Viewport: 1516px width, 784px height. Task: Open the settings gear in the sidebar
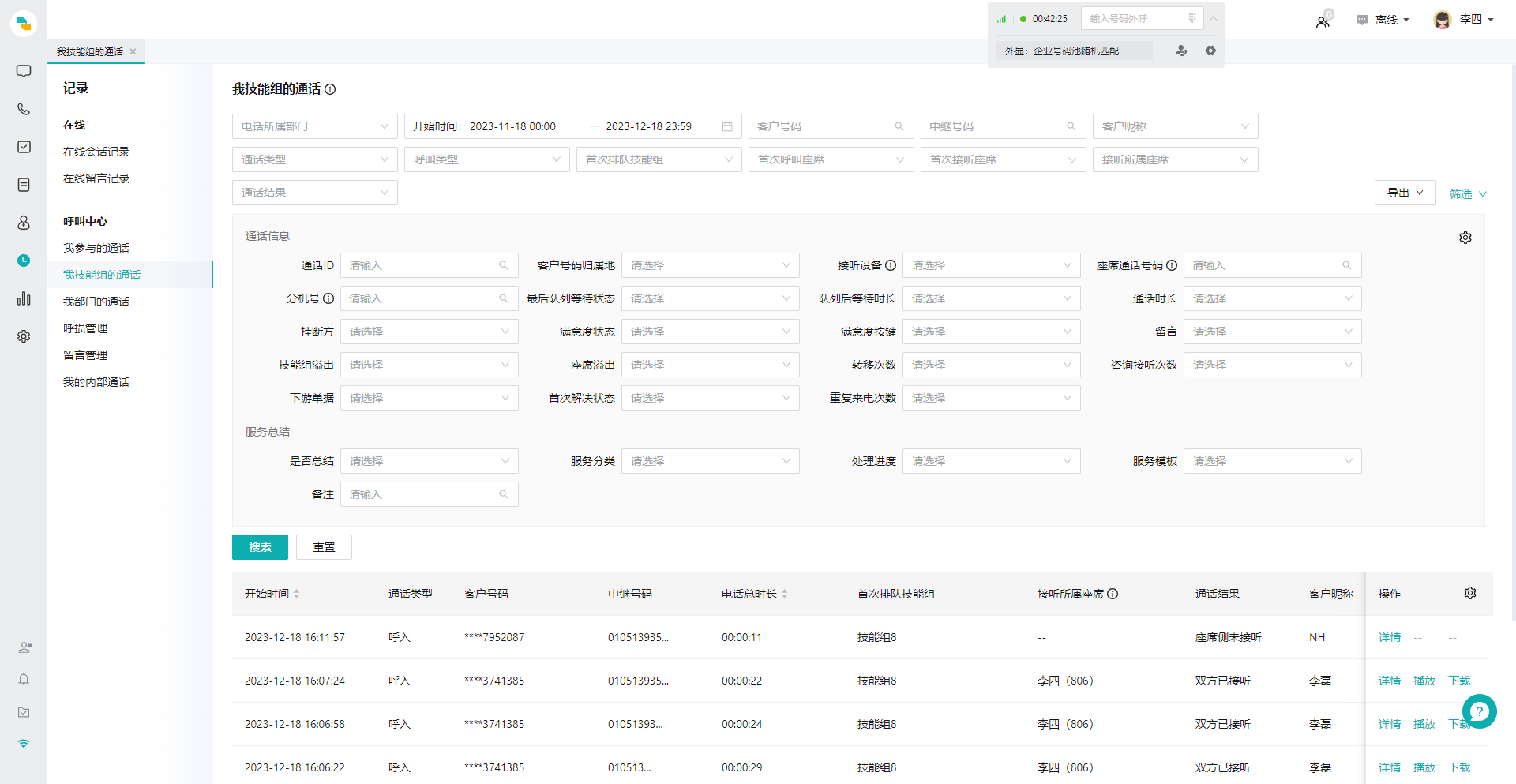[24, 336]
